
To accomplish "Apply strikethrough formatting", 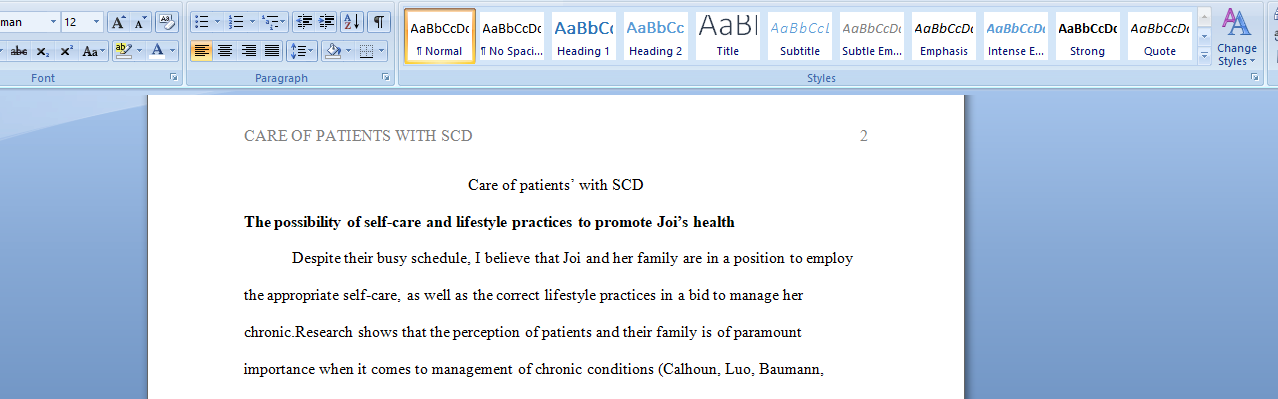I will [x=18, y=51].
